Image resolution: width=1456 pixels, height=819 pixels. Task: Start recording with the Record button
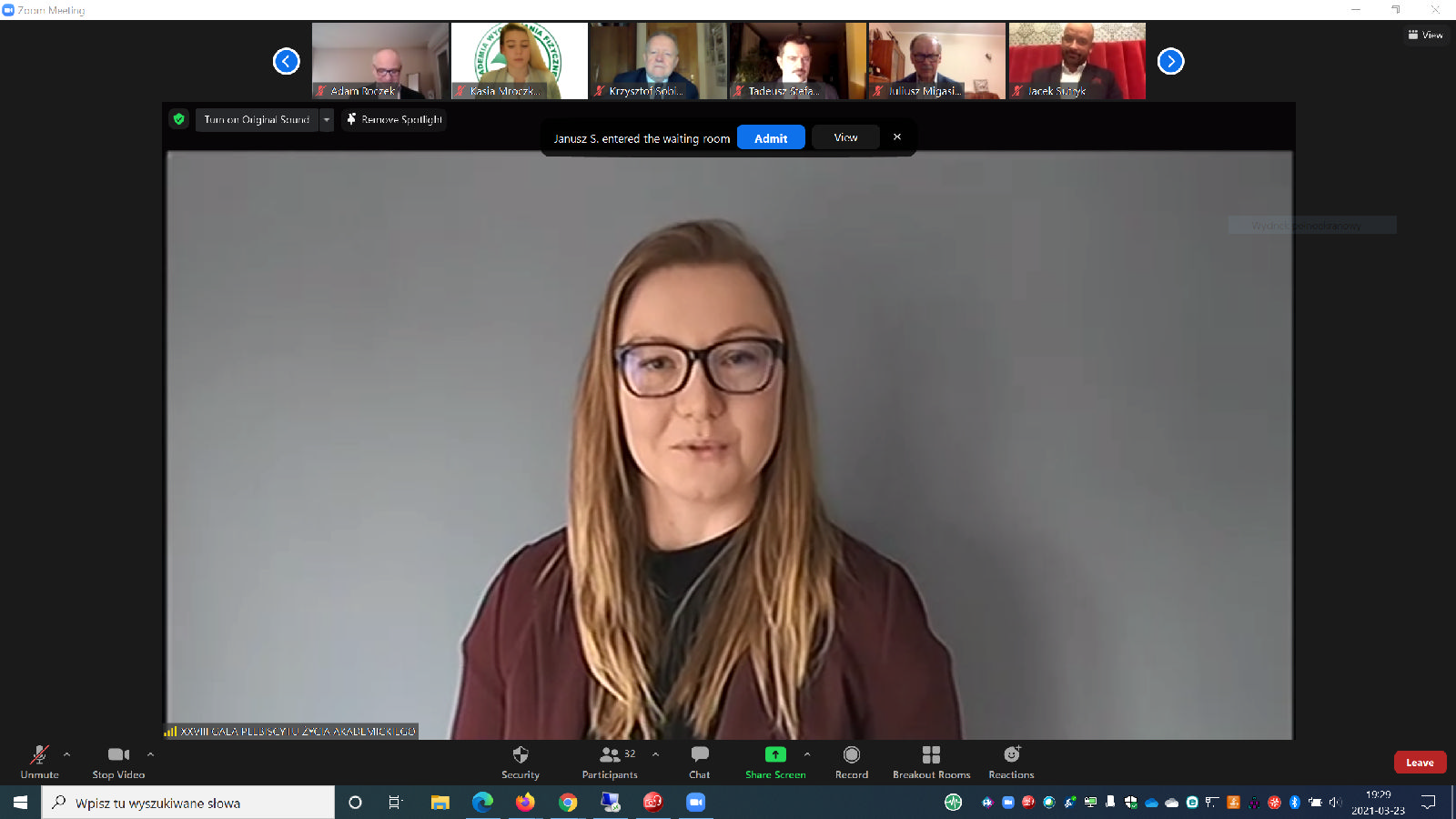coord(851,762)
